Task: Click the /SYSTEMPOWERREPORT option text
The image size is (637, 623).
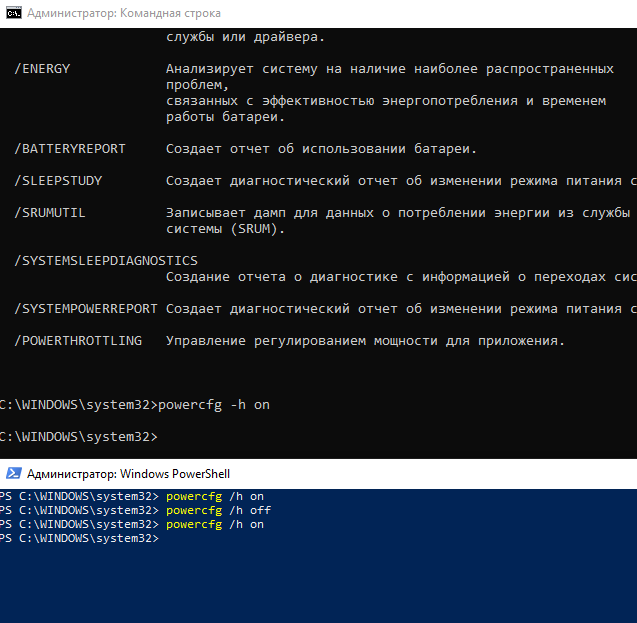Action: click(86, 309)
